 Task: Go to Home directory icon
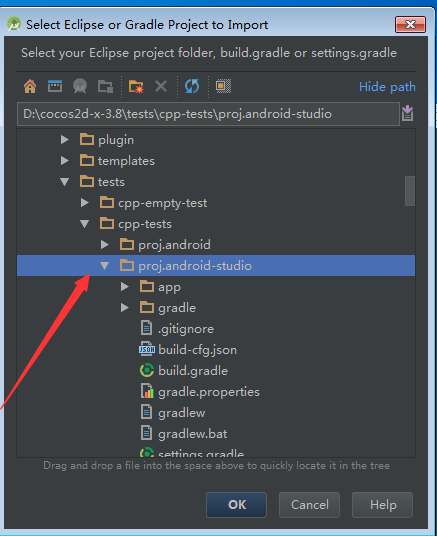pyautogui.click(x=30, y=86)
